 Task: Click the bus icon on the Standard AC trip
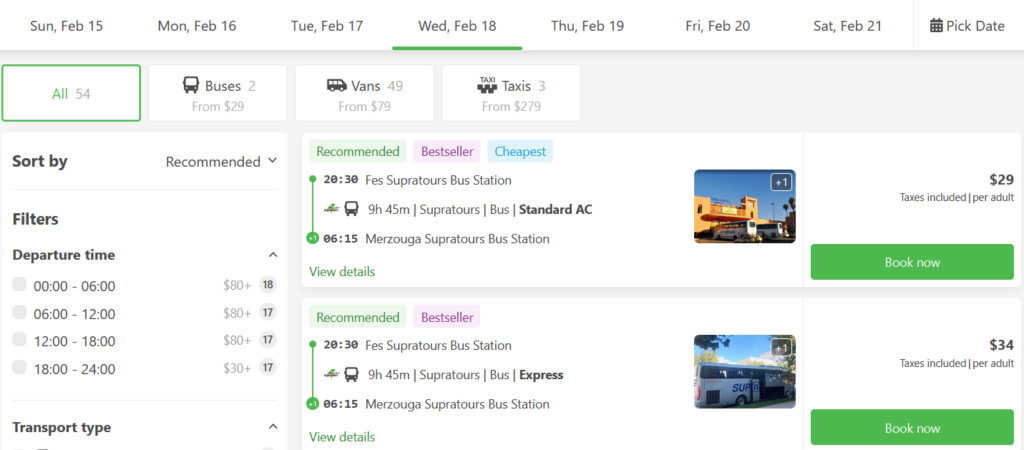(352, 209)
